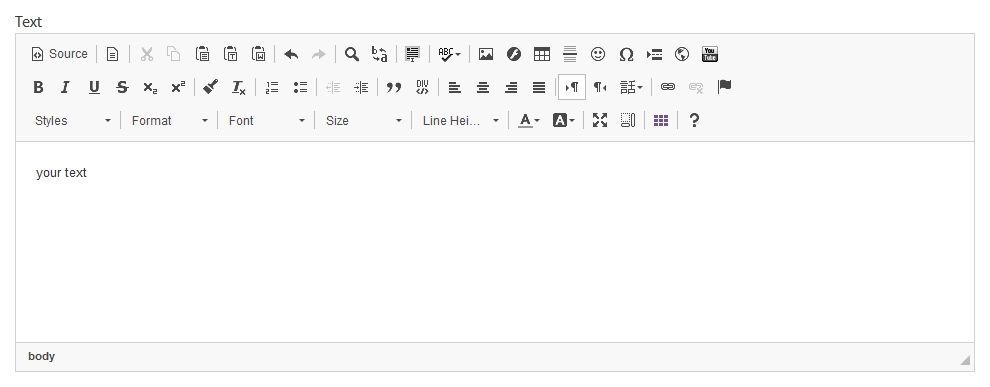The image size is (990, 387).
Task: Click the Copy Formatting brush icon
Action: (x=211, y=87)
